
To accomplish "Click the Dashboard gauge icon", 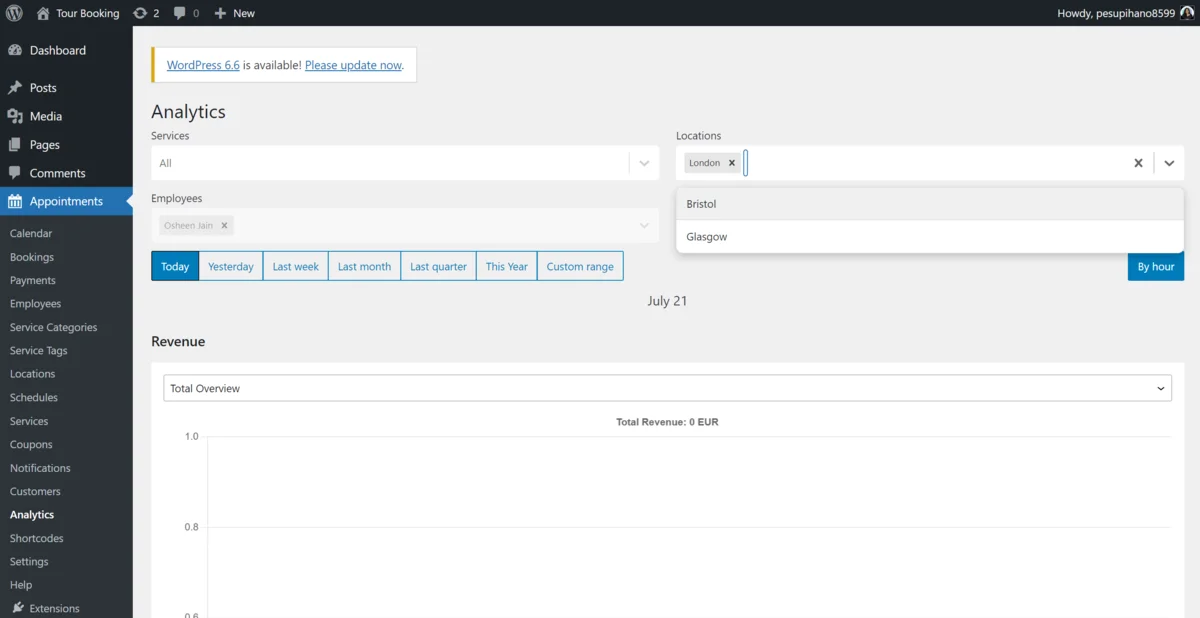I will point(15,50).
